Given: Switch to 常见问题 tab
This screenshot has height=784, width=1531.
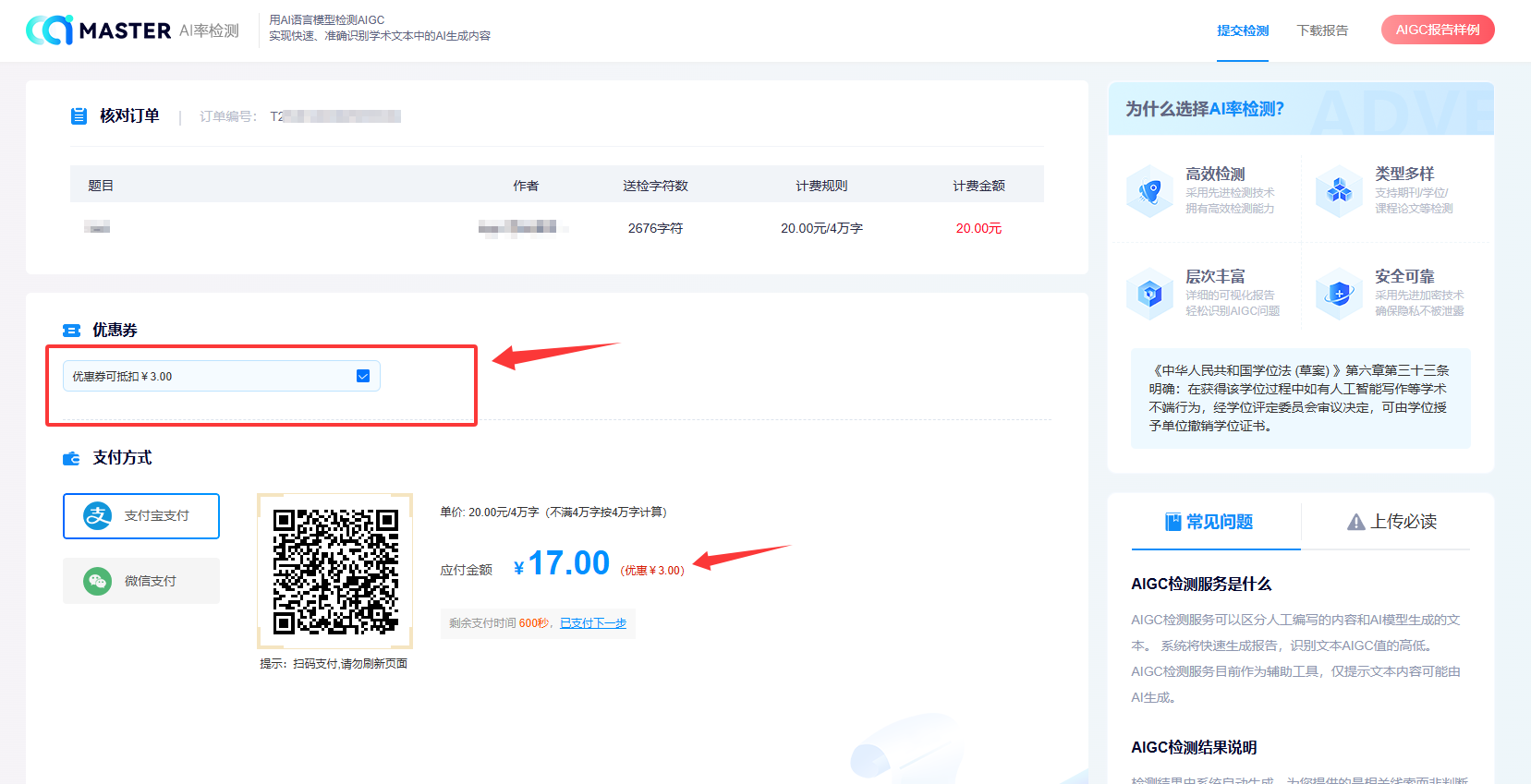Looking at the screenshot, I should pos(1216,522).
